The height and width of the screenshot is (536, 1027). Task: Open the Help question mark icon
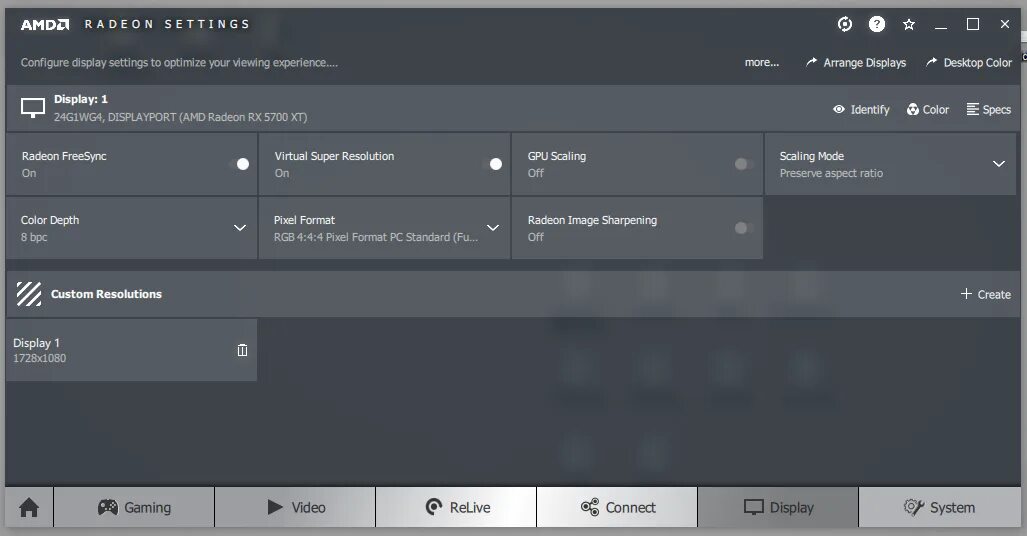876,24
